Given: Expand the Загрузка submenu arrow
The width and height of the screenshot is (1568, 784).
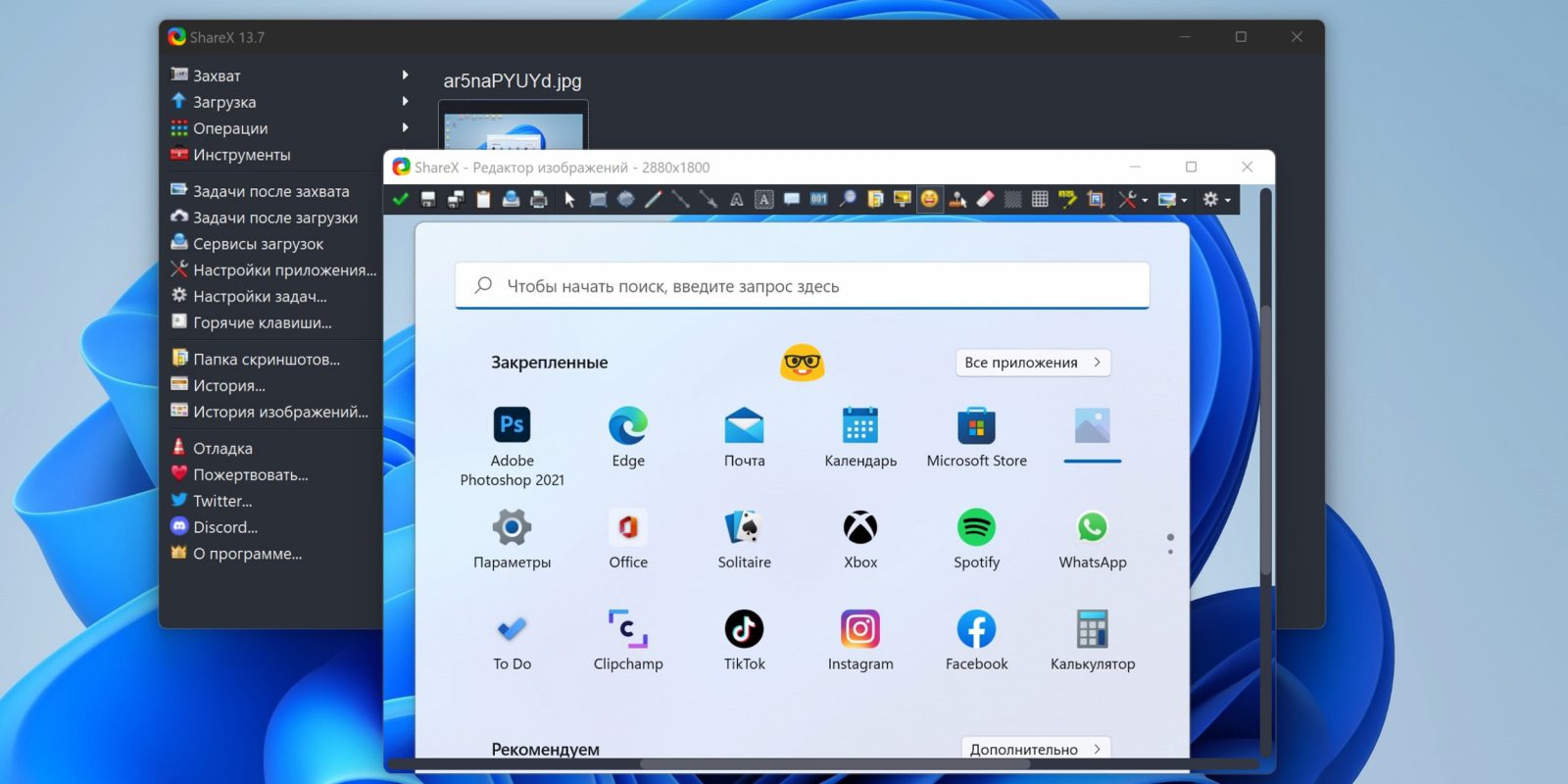Looking at the screenshot, I should tap(405, 101).
